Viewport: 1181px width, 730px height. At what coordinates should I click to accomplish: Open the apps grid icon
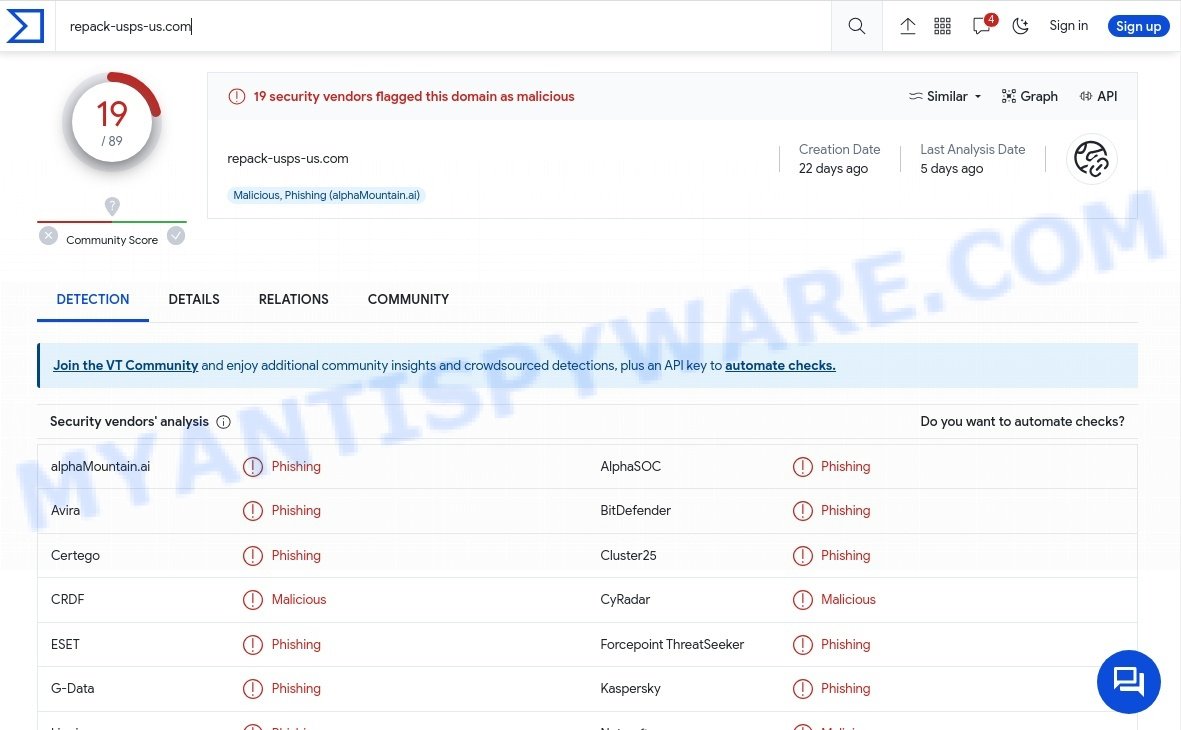point(942,26)
